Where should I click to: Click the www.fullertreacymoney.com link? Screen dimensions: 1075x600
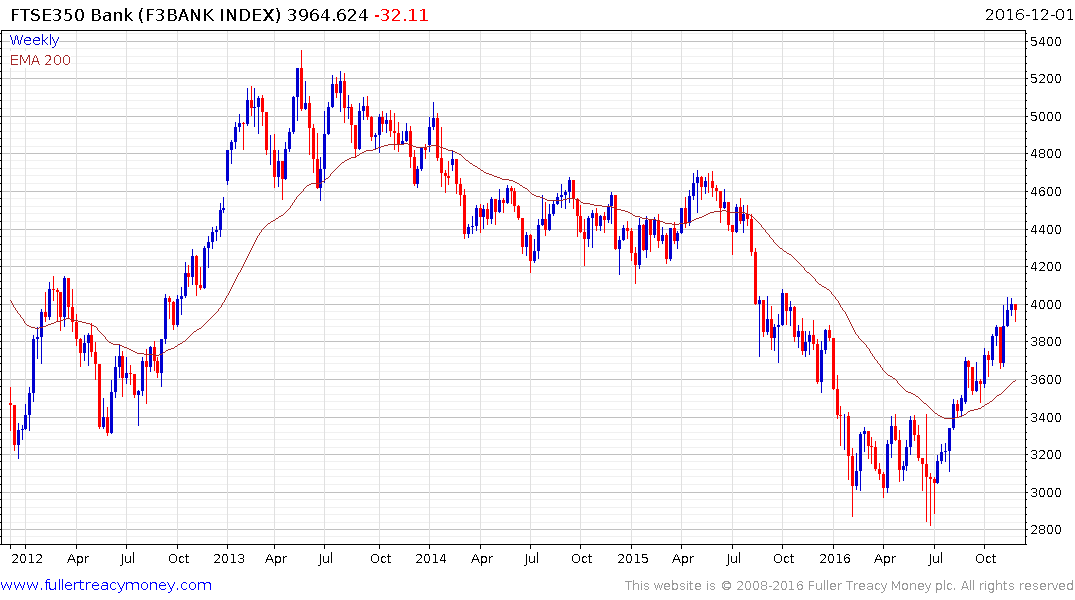(106, 585)
